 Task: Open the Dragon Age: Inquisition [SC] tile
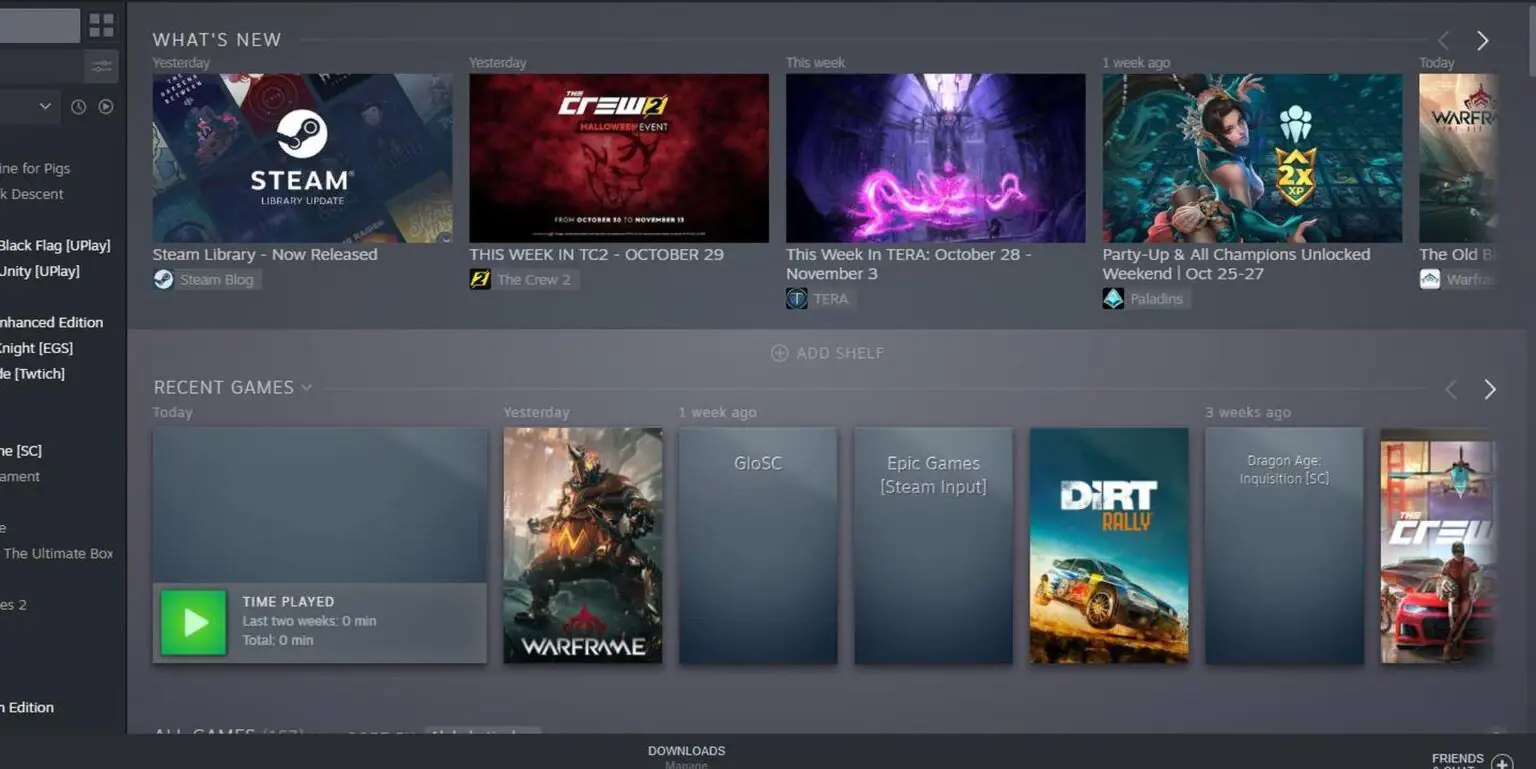point(1284,546)
